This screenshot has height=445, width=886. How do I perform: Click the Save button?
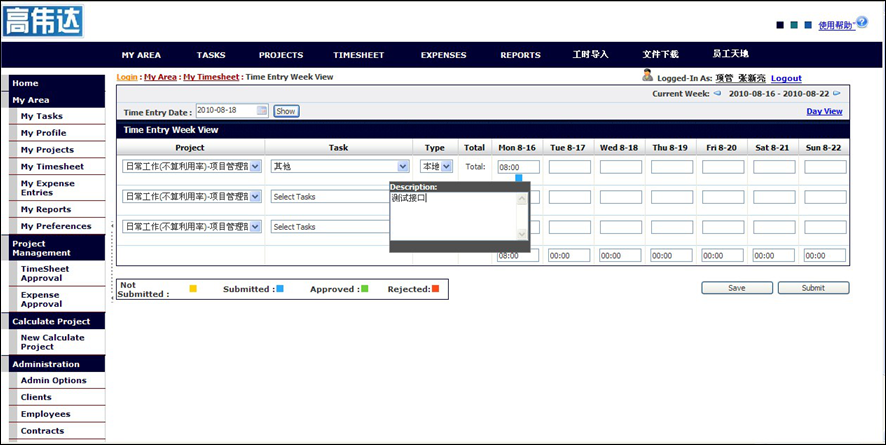[736, 288]
